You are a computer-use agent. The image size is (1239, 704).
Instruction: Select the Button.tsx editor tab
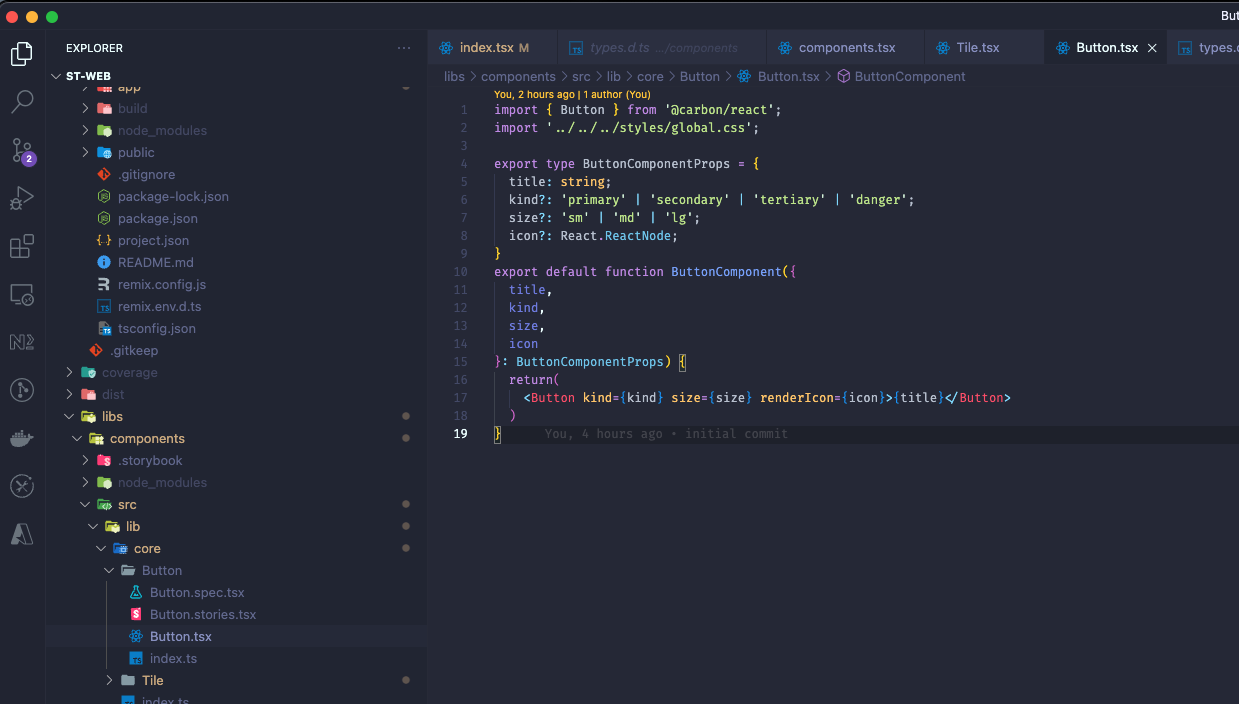click(1106, 48)
